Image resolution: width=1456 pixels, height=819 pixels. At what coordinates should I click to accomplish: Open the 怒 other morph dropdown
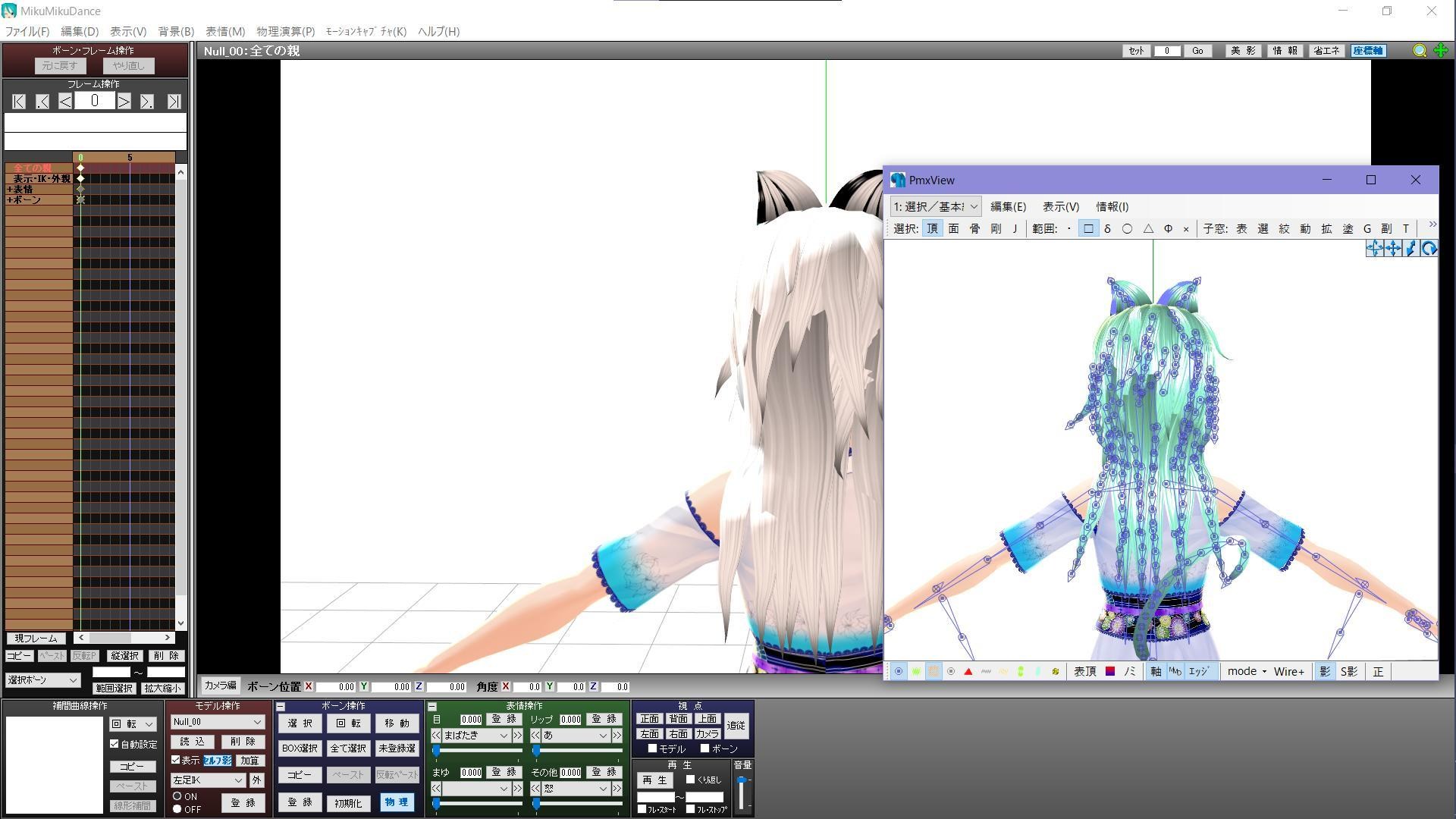(x=576, y=789)
